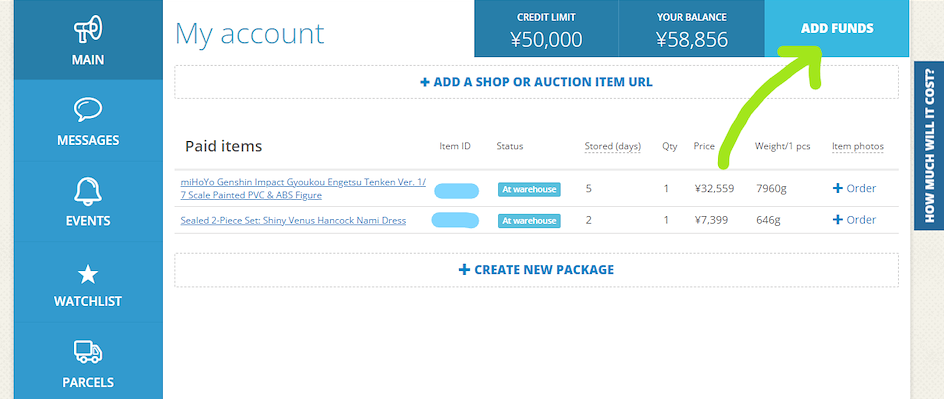Click Order for the 646g item
The image size is (944, 399).
point(861,220)
